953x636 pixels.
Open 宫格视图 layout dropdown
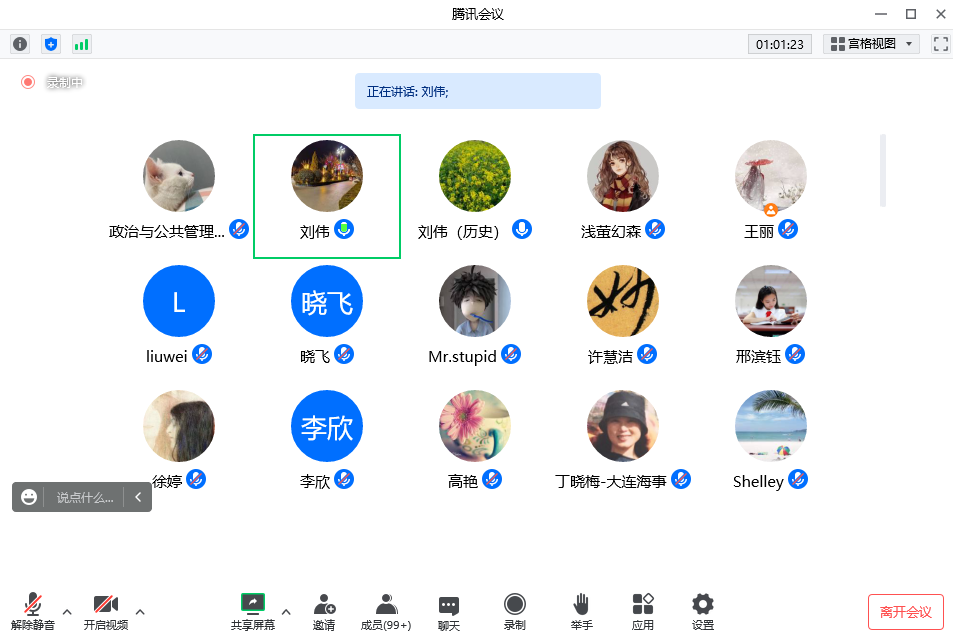[871, 44]
